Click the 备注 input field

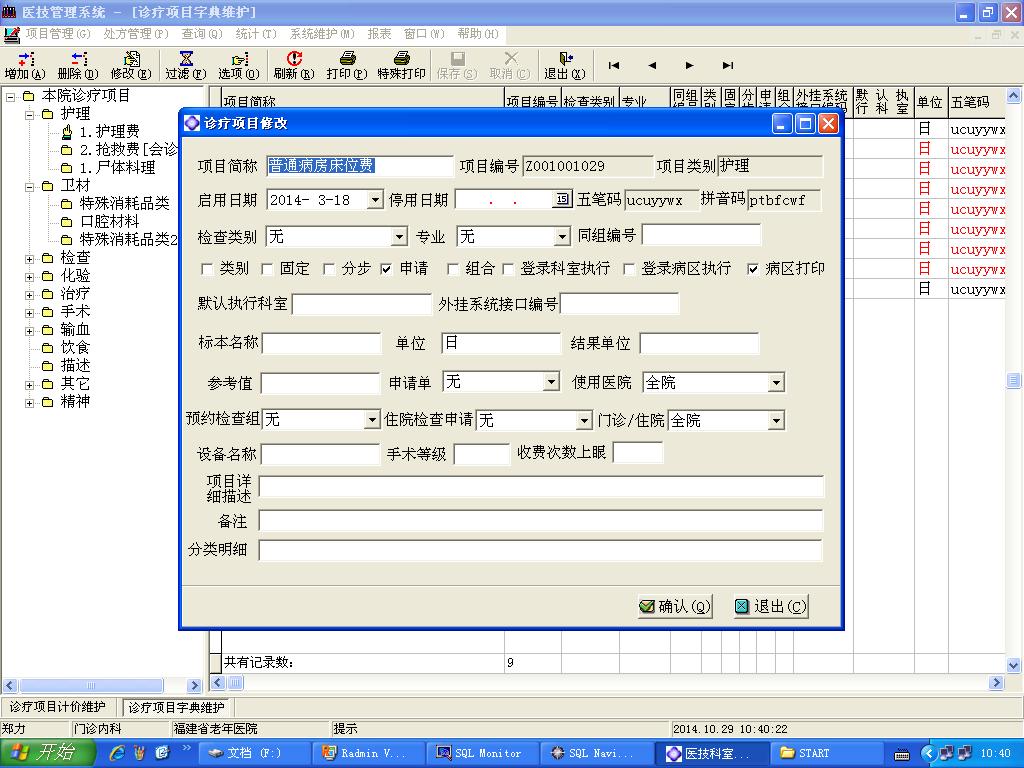coord(541,520)
